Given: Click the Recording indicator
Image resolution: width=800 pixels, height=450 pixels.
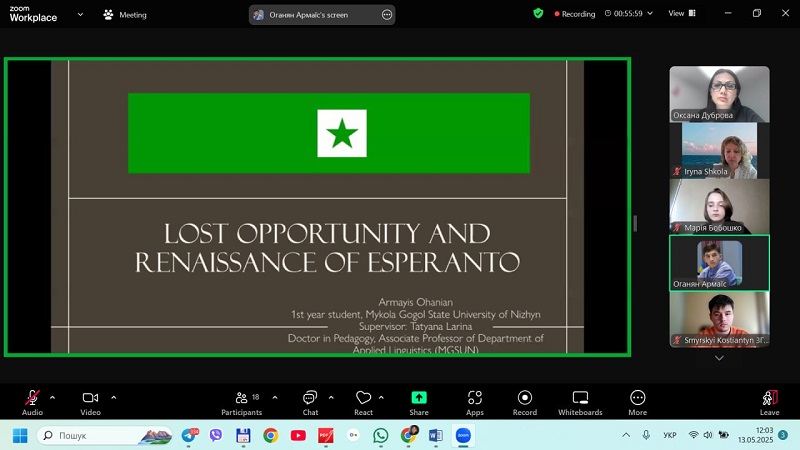Looking at the screenshot, I should pyautogui.click(x=574, y=14).
